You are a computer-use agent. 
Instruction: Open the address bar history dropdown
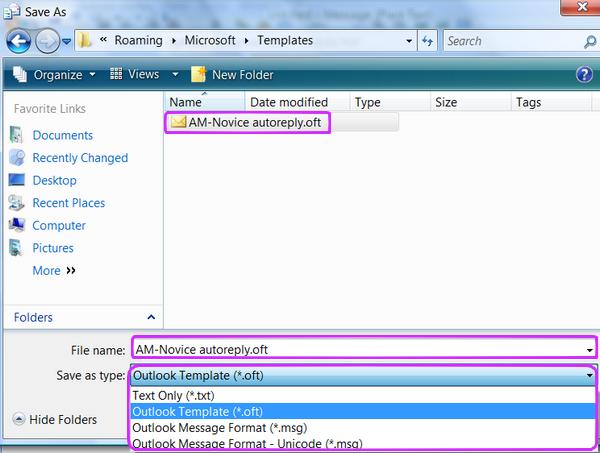[x=409, y=41]
